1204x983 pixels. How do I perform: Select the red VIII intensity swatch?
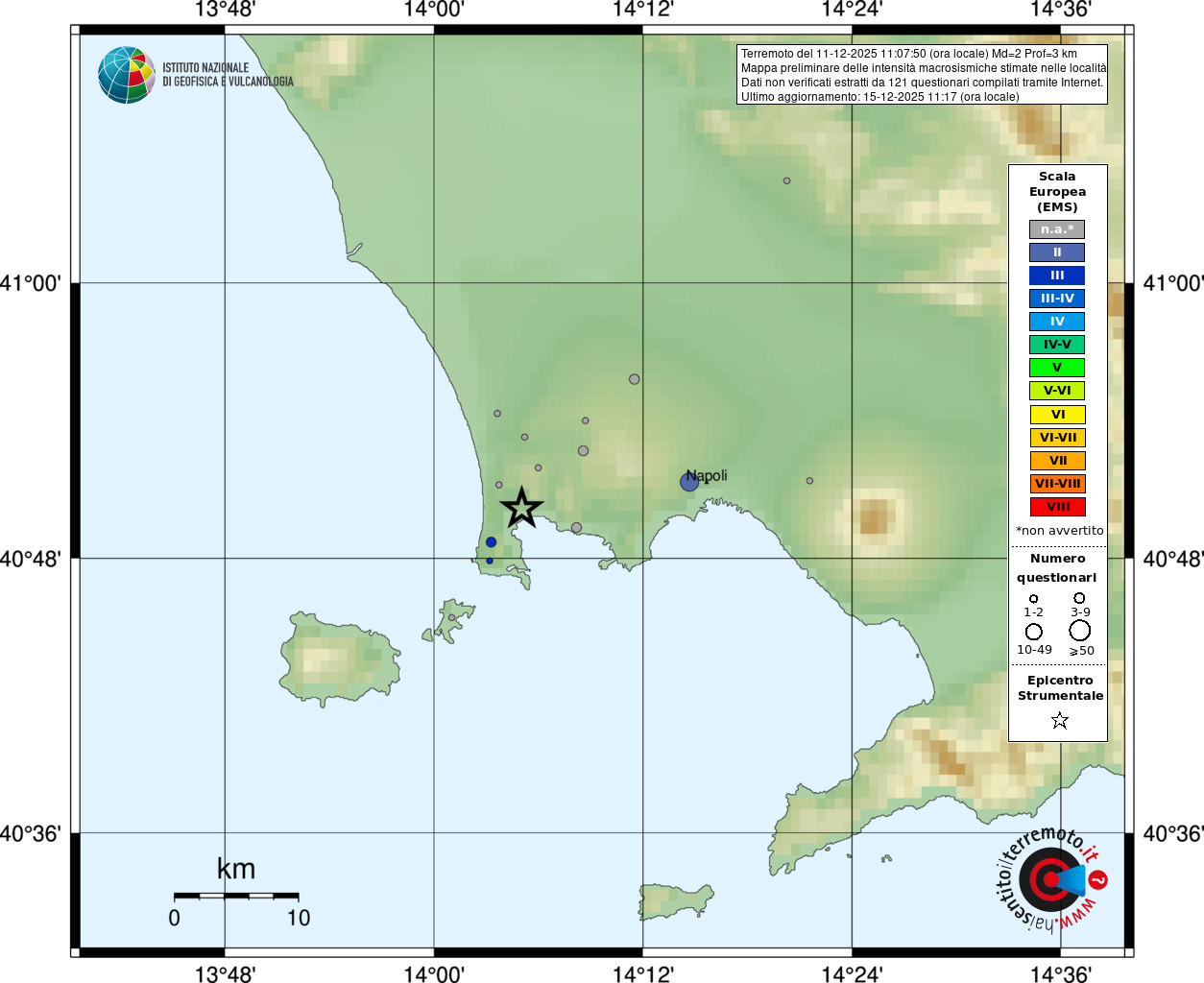pyautogui.click(x=1057, y=507)
